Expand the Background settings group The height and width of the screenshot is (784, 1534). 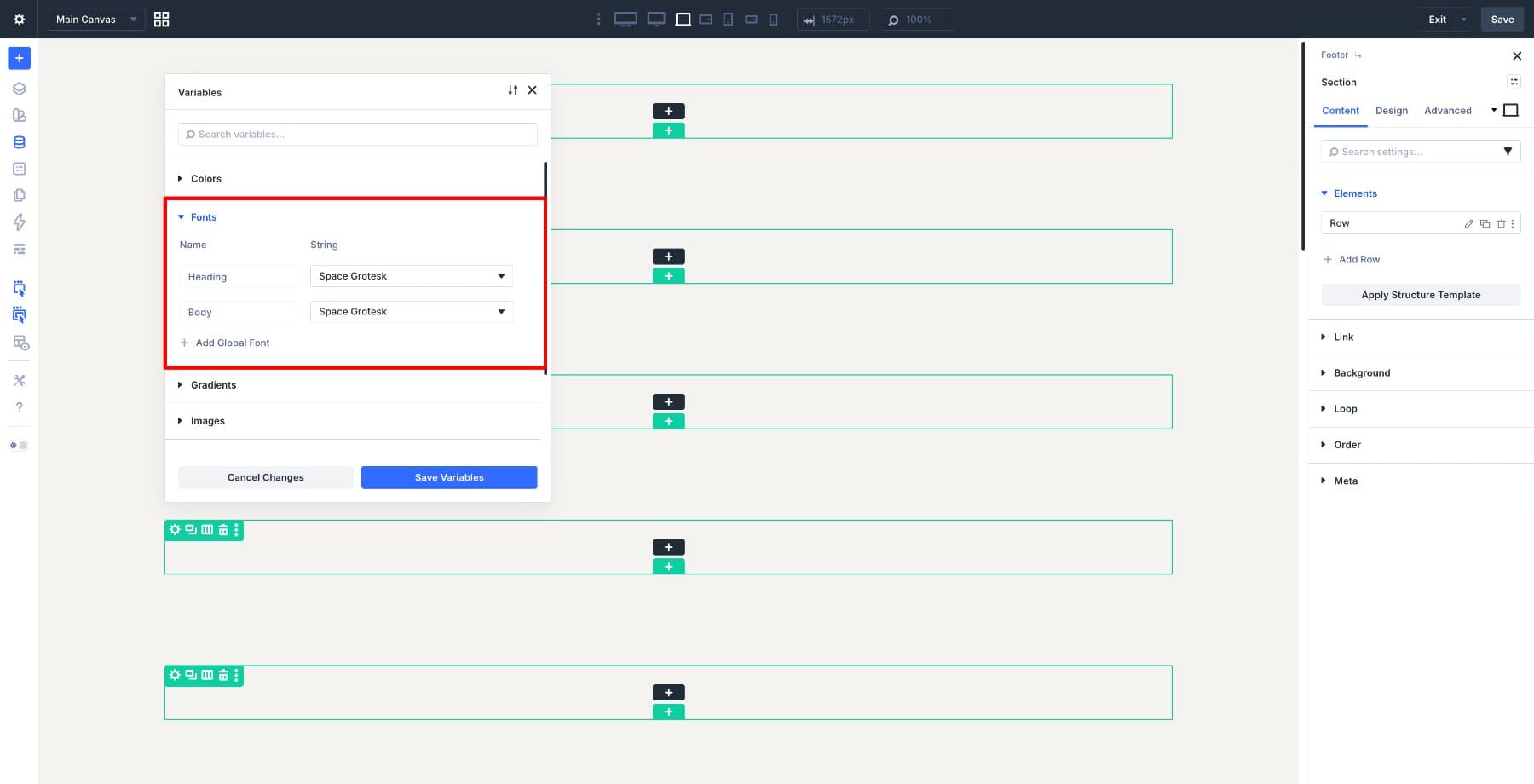(1356, 373)
